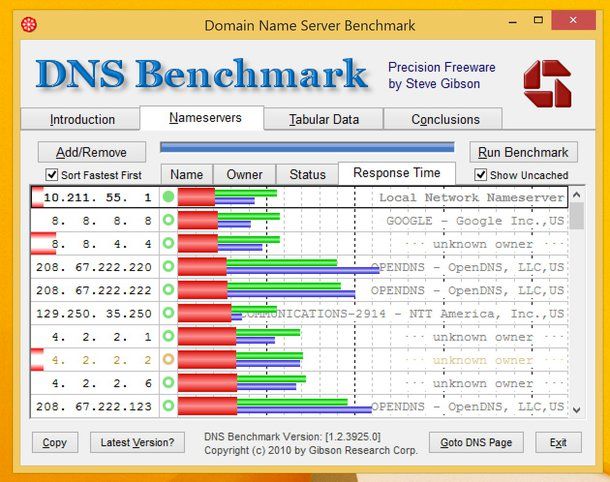Click the response bars for 208.67.222.220

tap(279, 266)
